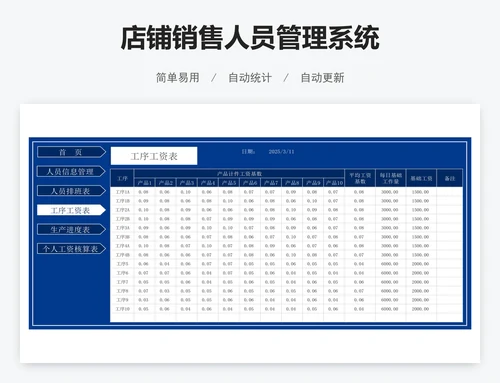Select row label 工序1B
Viewport: 500px width, 383px height.
[122, 201]
